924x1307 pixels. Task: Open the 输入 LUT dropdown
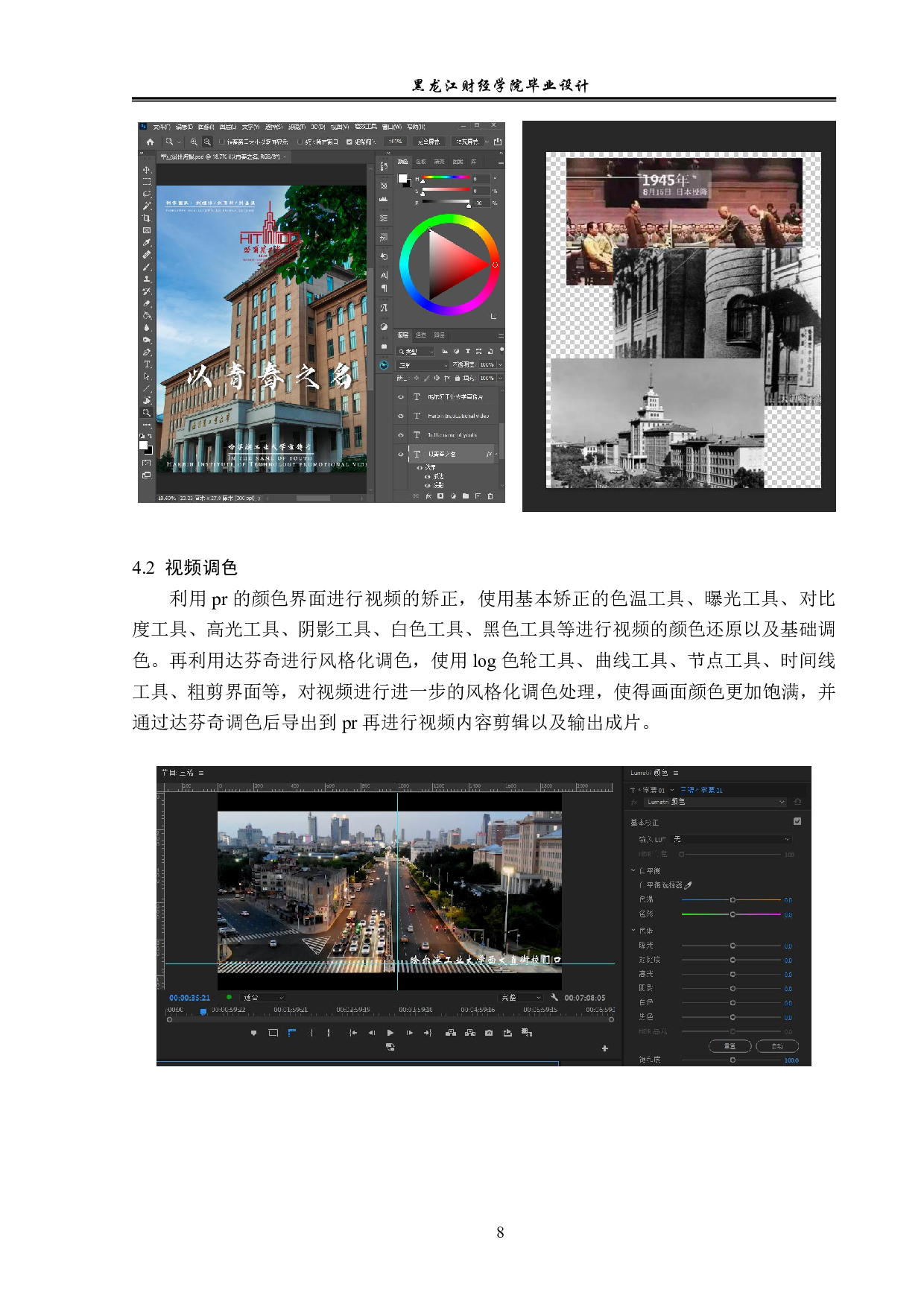[x=732, y=839]
